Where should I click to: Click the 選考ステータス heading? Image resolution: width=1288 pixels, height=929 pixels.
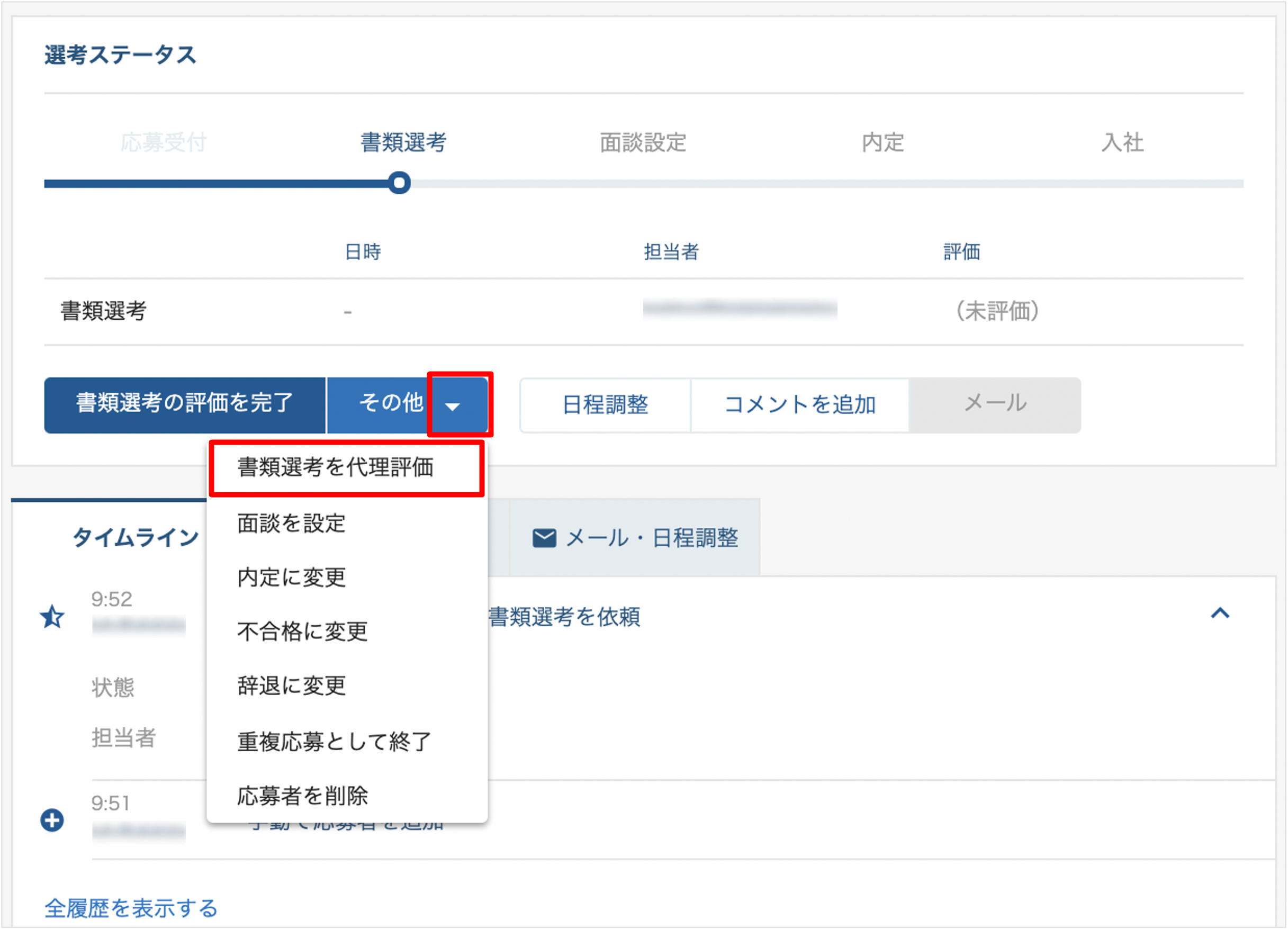pyautogui.click(x=120, y=55)
